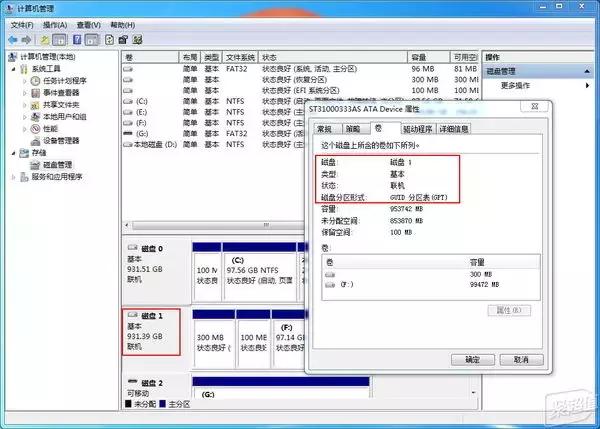Collapse the 磁盘管理 section in the actions pane
The height and width of the screenshot is (429, 600).
pos(587,71)
